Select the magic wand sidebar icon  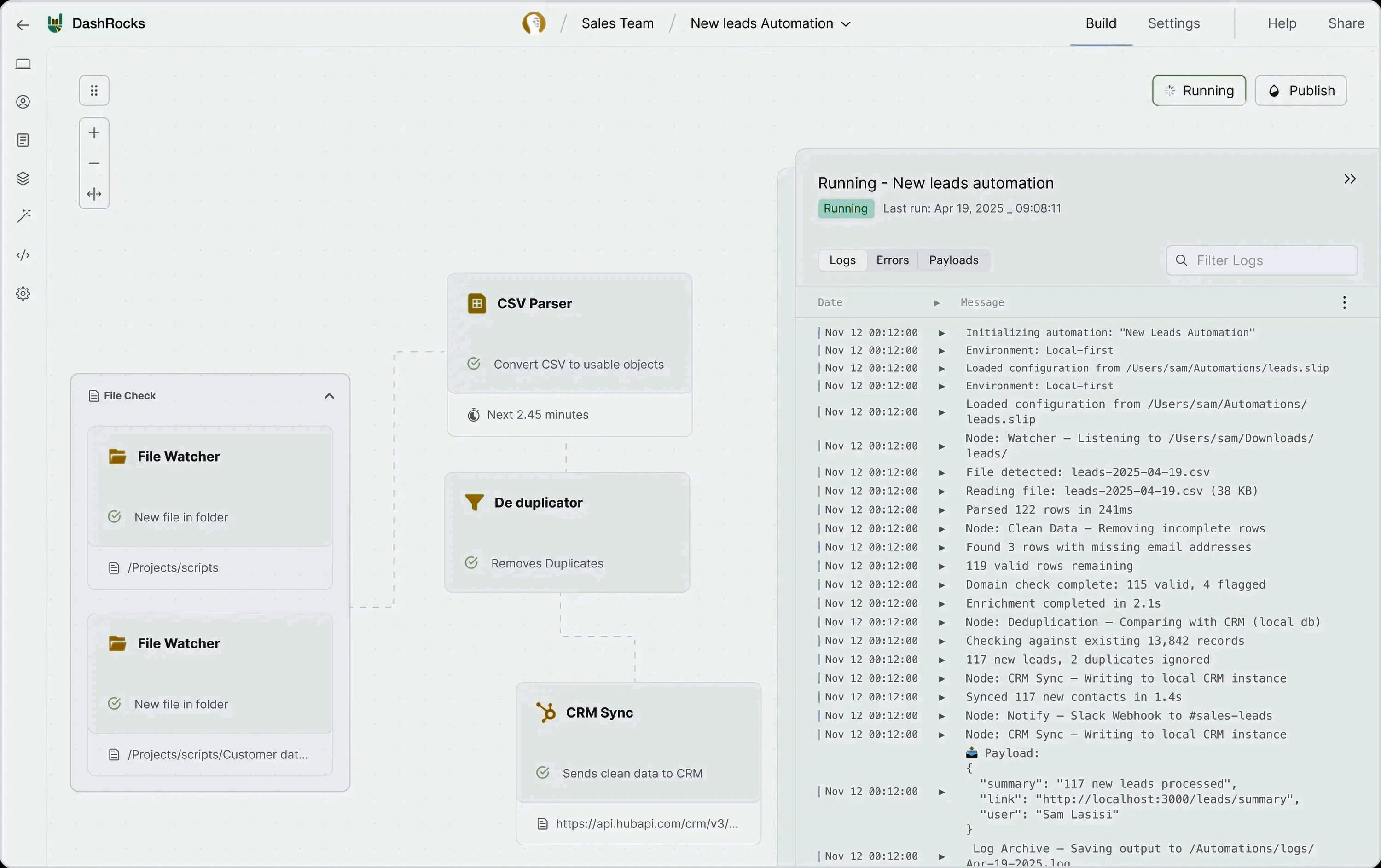(x=23, y=216)
